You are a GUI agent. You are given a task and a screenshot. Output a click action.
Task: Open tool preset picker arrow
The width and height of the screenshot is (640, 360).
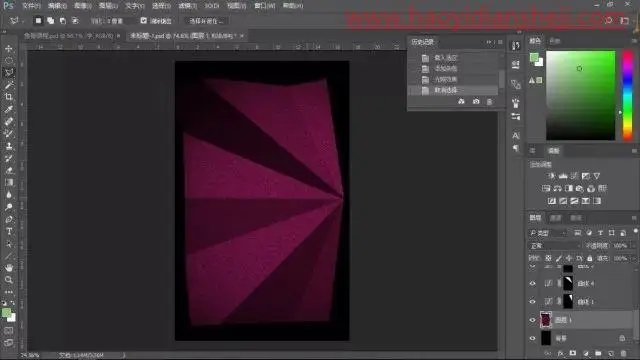23,21
